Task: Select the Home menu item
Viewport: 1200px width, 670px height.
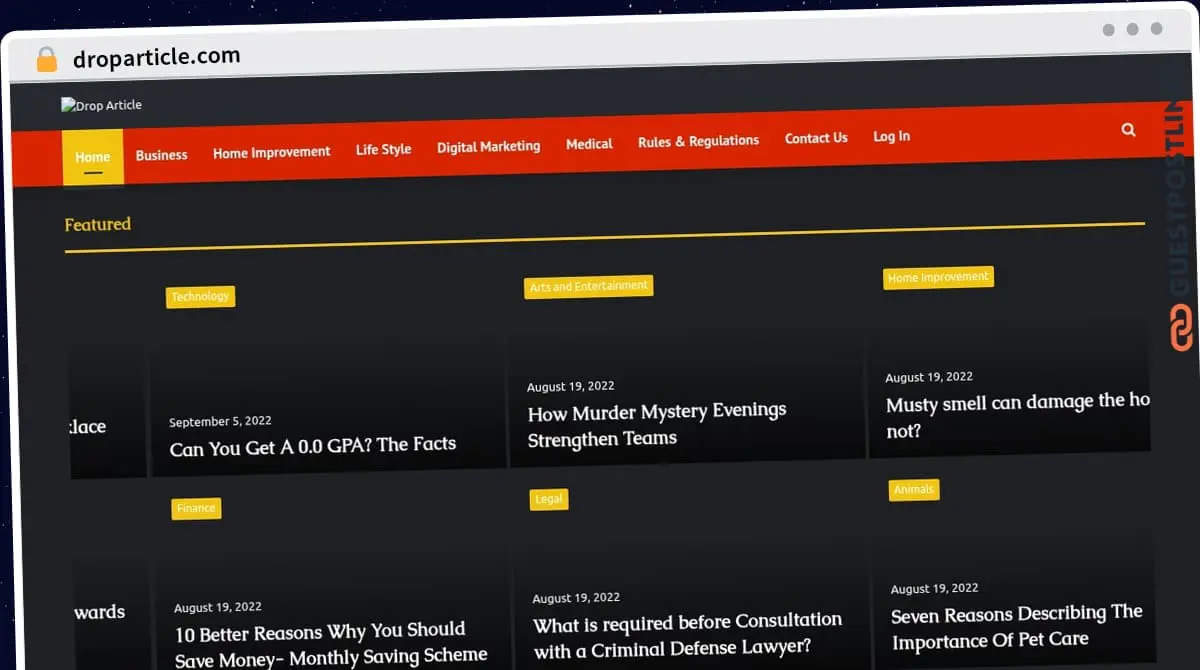Action: pos(92,157)
